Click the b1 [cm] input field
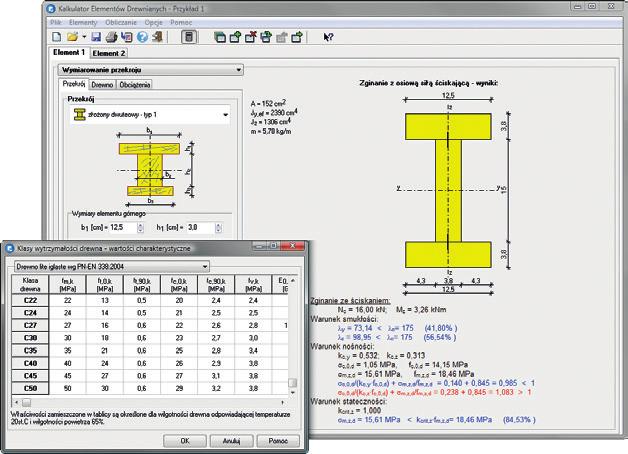This screenshot has width=628, height=454. coord(123,227)
